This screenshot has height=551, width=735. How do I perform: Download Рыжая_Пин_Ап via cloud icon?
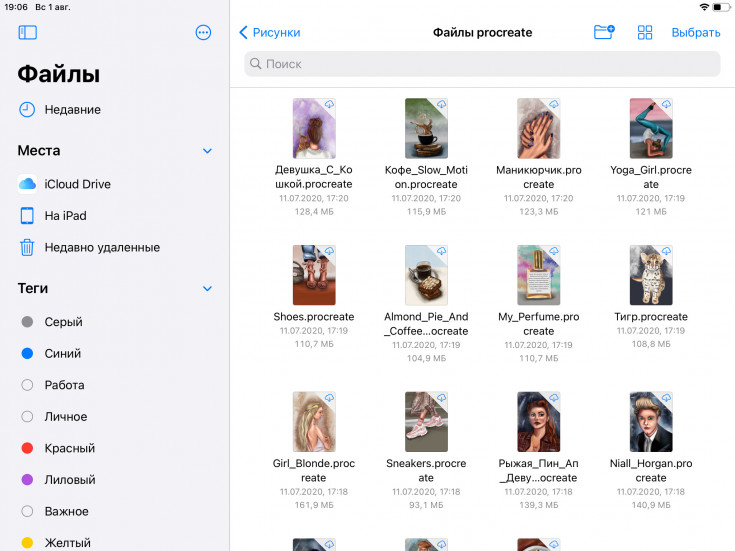(554, 398)
